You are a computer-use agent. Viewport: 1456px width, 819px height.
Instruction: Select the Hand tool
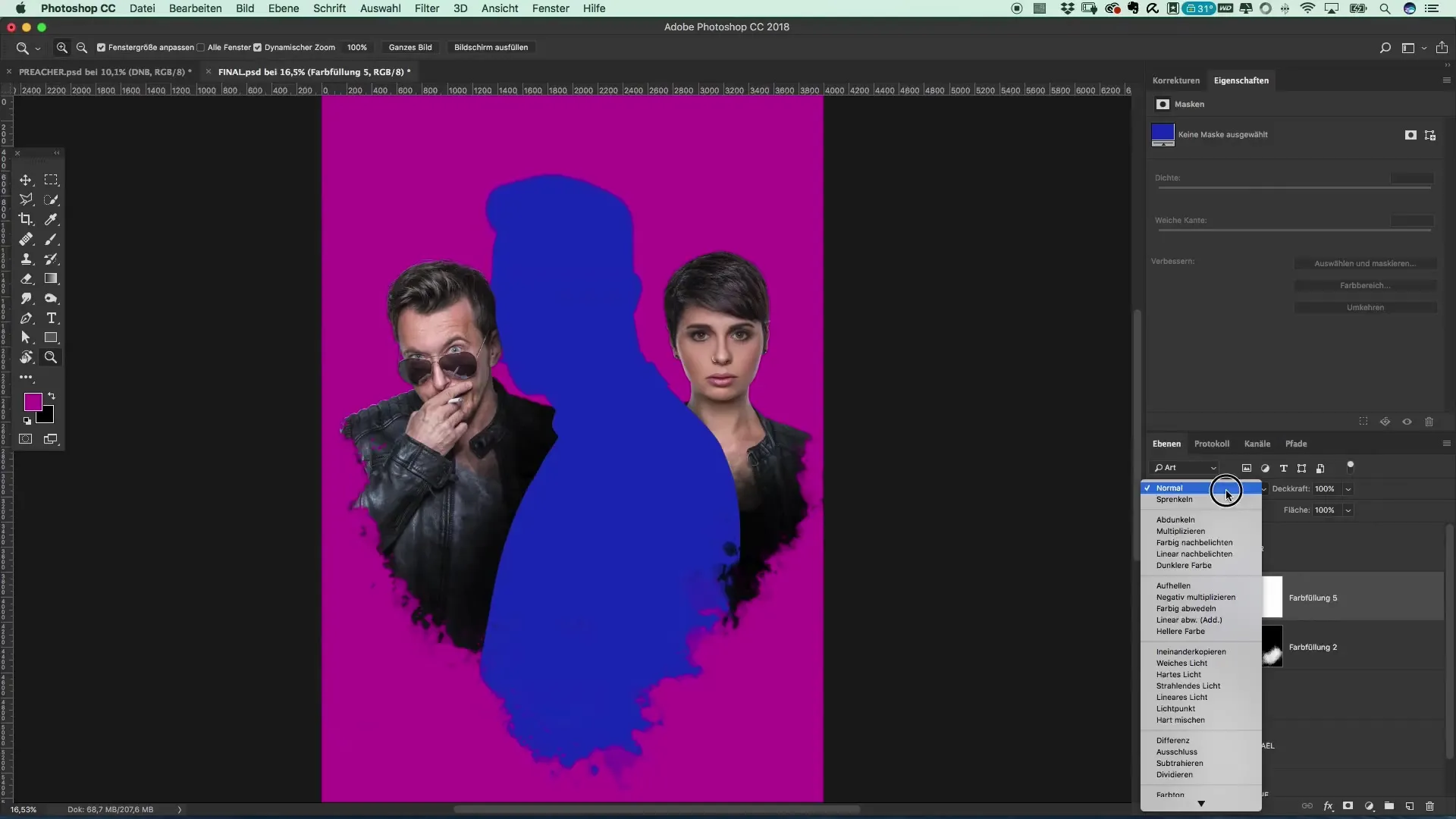[26, 357]
